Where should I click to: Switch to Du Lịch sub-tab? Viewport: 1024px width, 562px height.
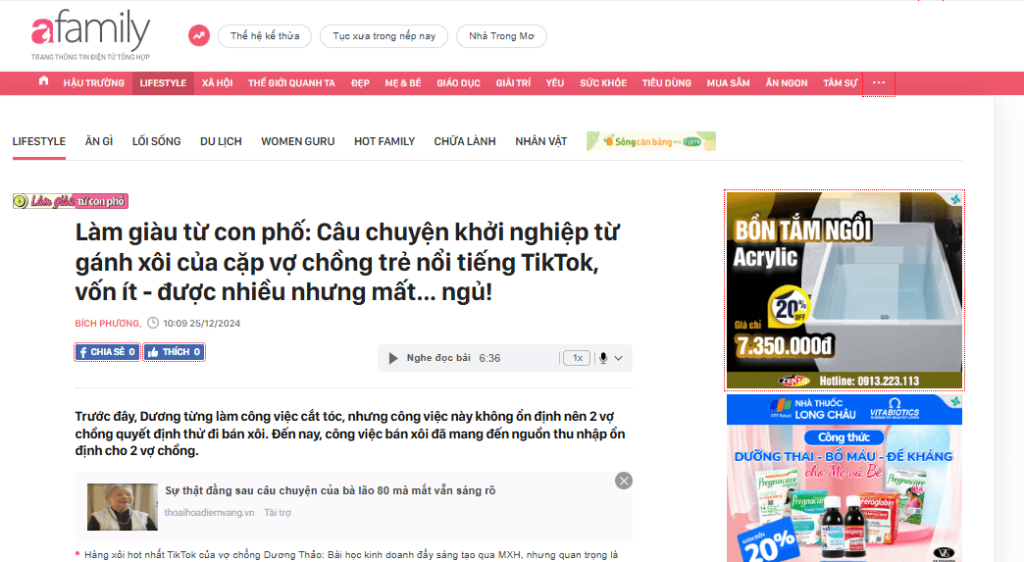[x=221, y=142]
